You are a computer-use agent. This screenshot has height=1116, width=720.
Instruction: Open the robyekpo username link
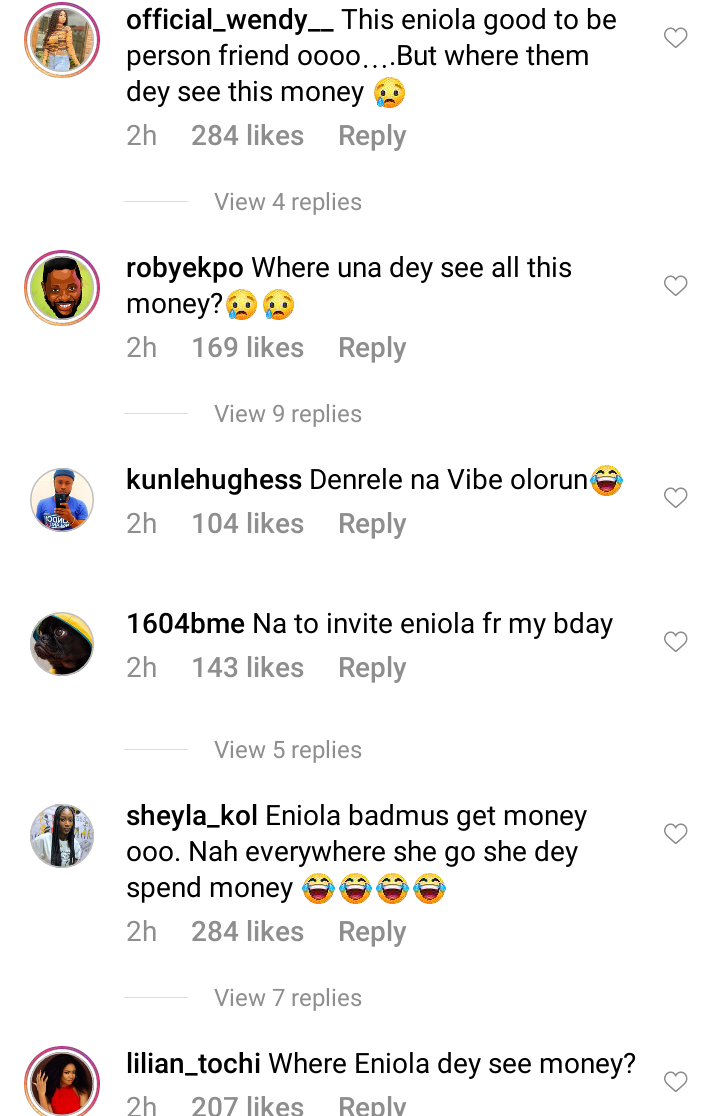tap(185, 268)
